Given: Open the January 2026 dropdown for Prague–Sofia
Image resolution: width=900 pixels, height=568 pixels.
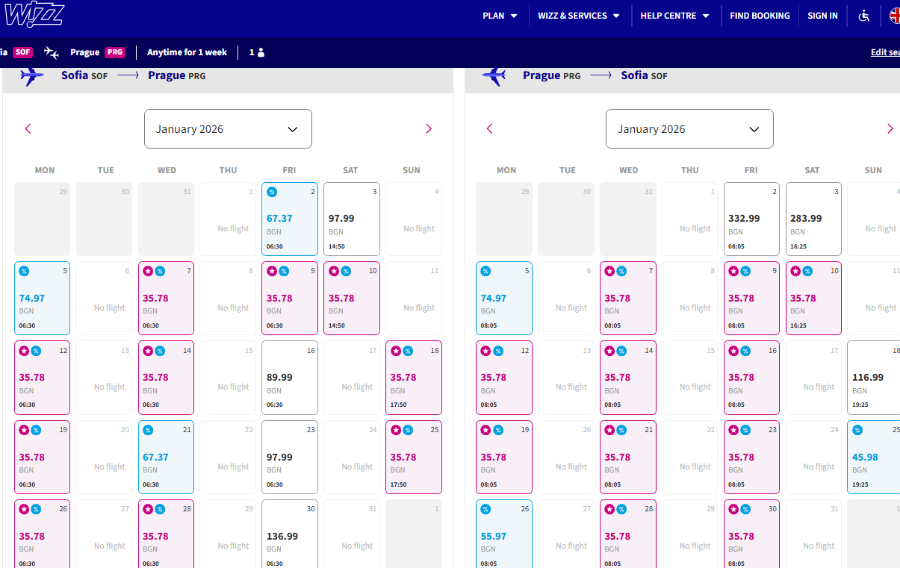Looking at the screenshot, I should click(x=689, y=129).
